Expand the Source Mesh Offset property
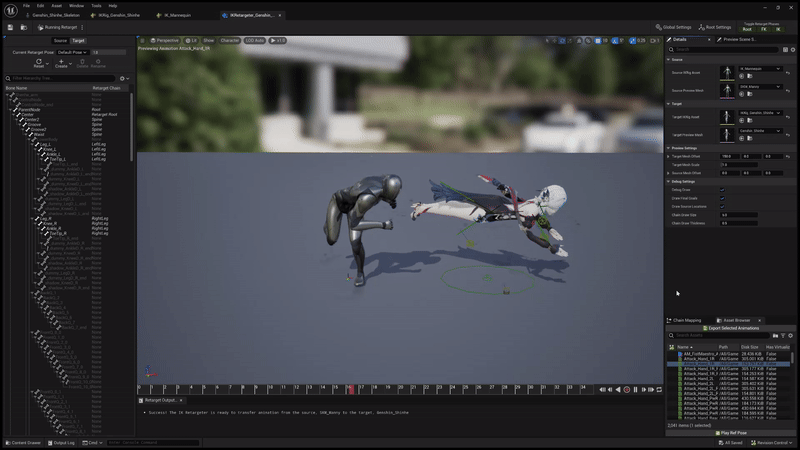Viewport: 800px width, 450px height. coord(668,173)
